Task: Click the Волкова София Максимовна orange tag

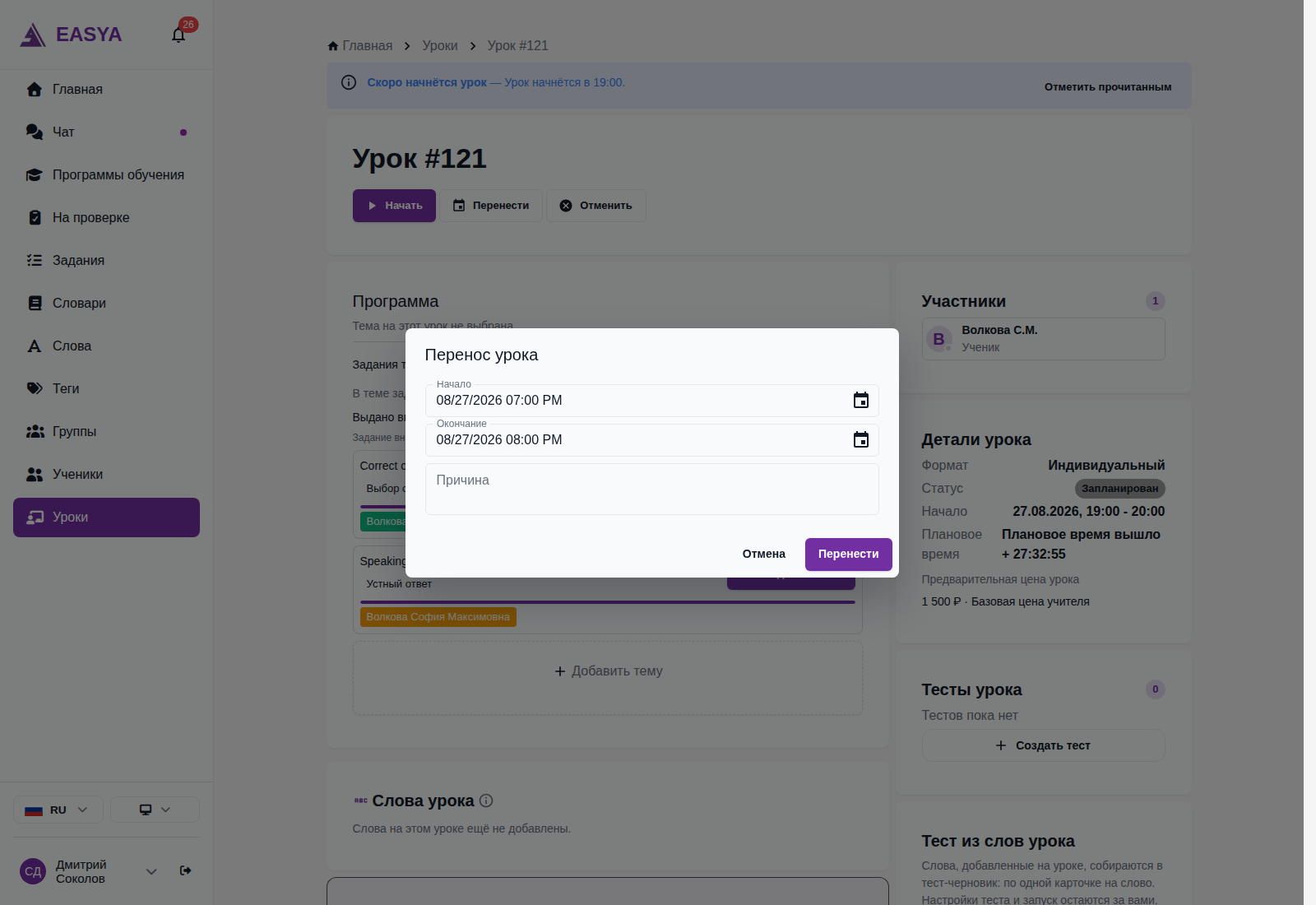Action: click(438, 617)
